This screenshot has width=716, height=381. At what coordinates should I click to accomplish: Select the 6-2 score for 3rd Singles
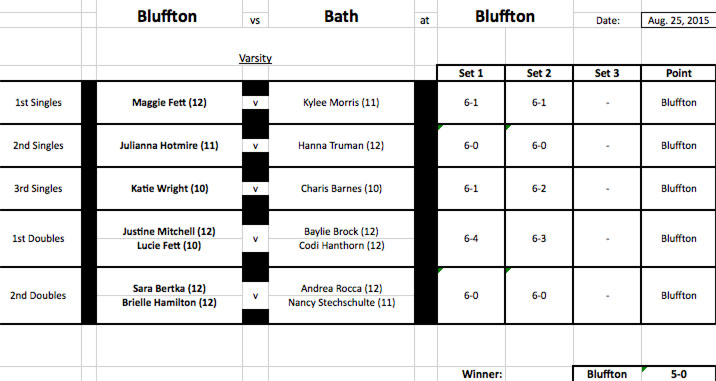(539, 188)
